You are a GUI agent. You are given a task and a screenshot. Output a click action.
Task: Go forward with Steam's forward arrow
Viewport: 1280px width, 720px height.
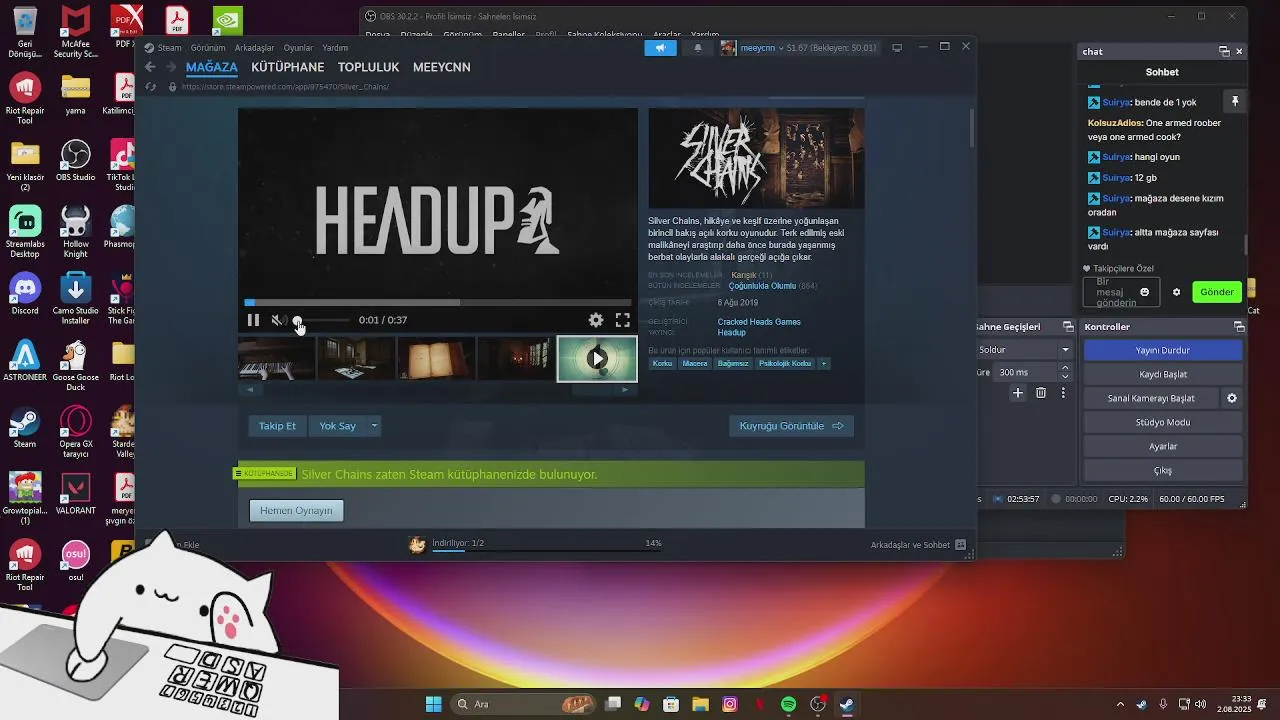click(x=171, y=67)
